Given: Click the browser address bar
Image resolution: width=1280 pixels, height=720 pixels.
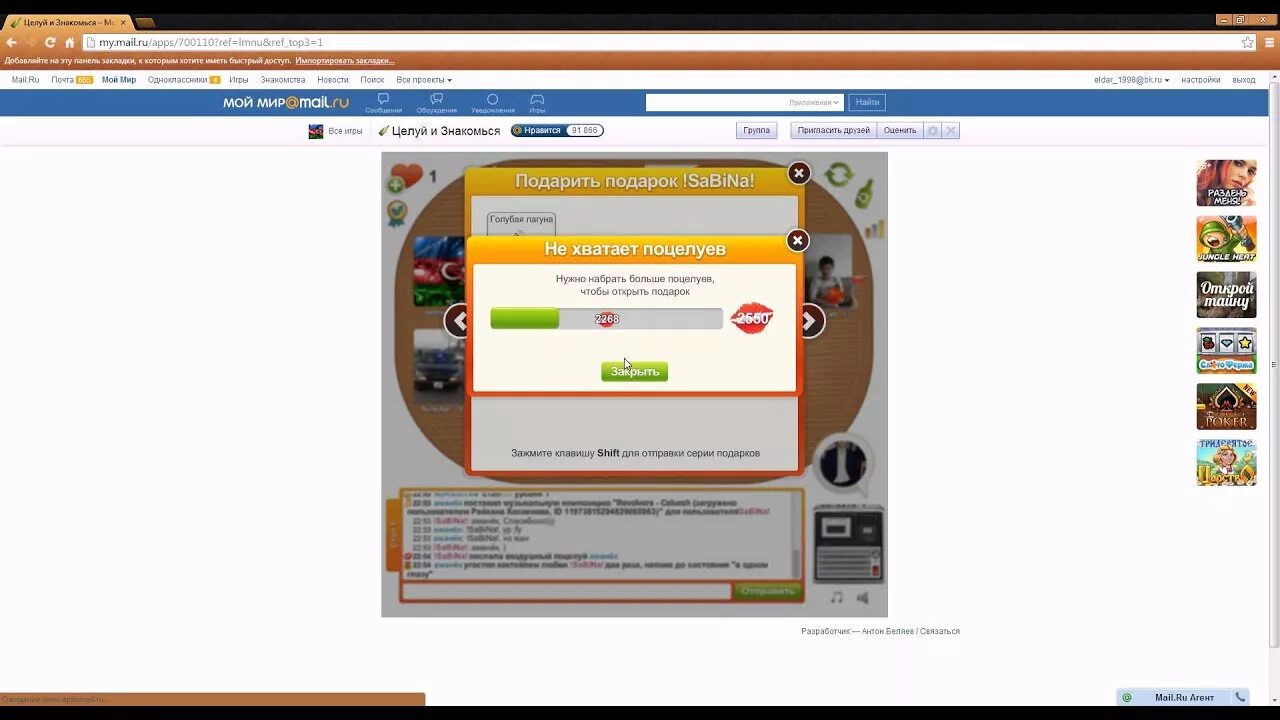Looking at the screenshot, I should click(x=660, y=42).
